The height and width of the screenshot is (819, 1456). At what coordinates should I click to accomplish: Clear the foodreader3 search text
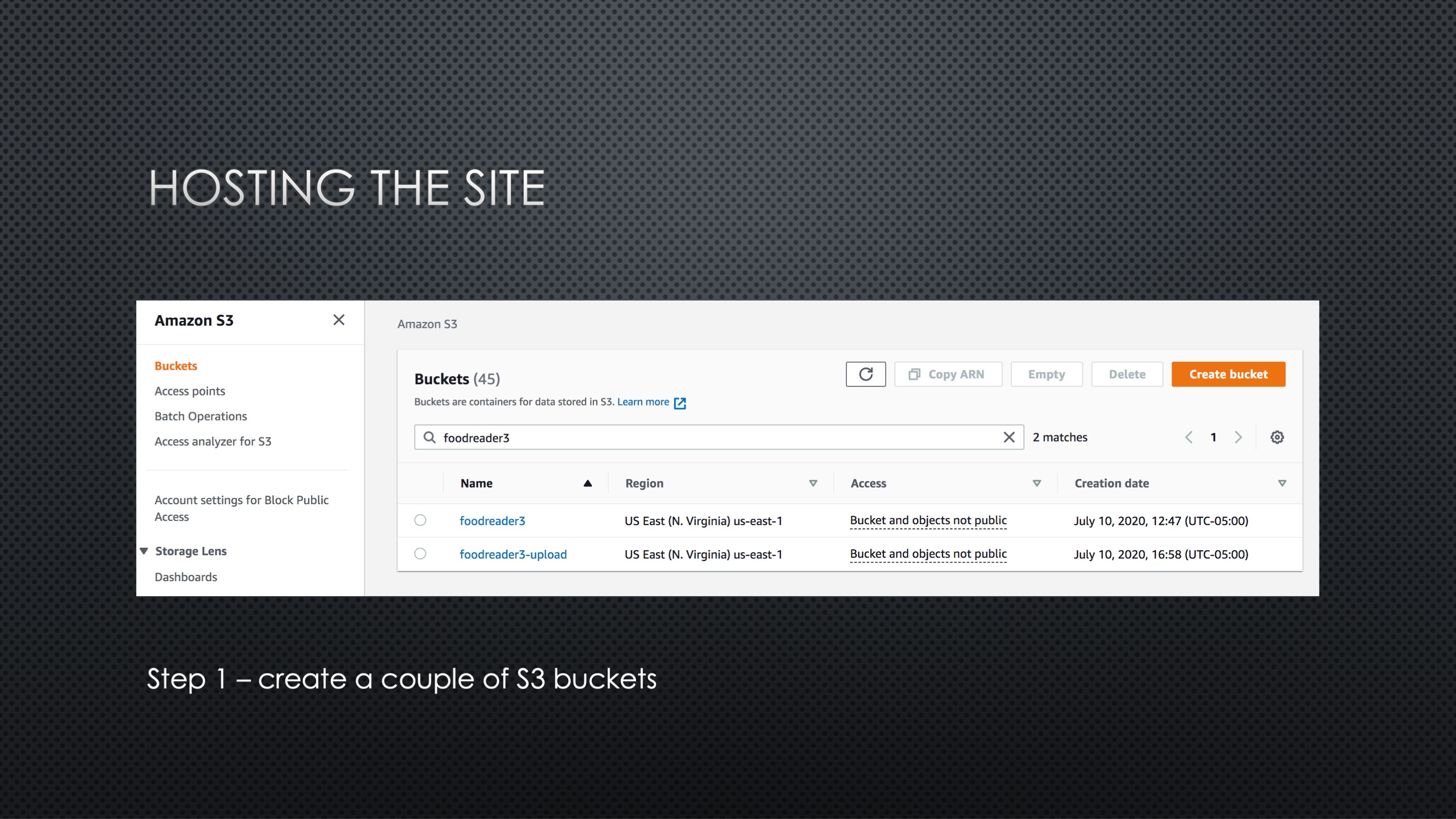[x=1009, y=437]
